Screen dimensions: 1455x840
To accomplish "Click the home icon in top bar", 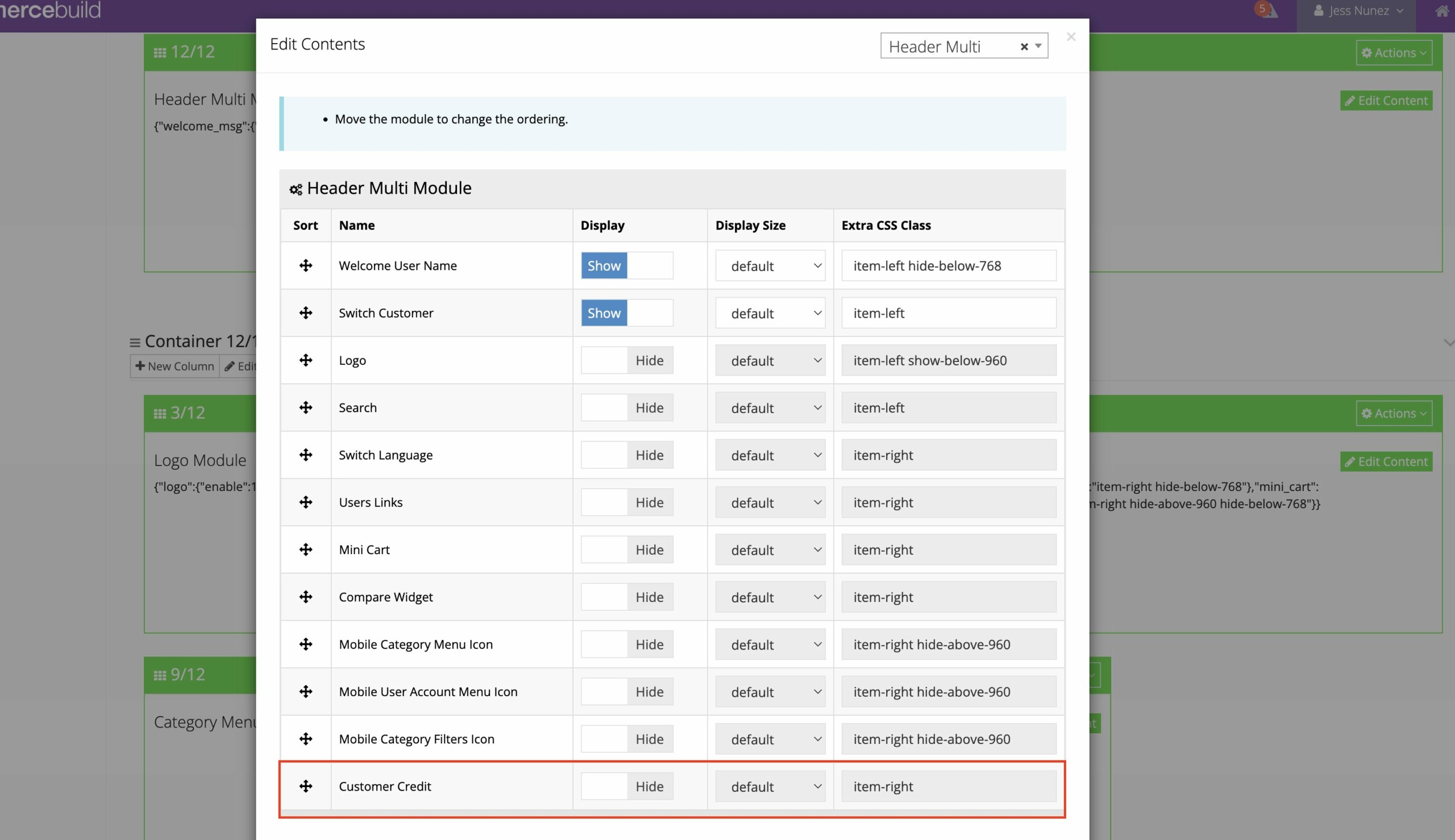I will (1442, 11).
